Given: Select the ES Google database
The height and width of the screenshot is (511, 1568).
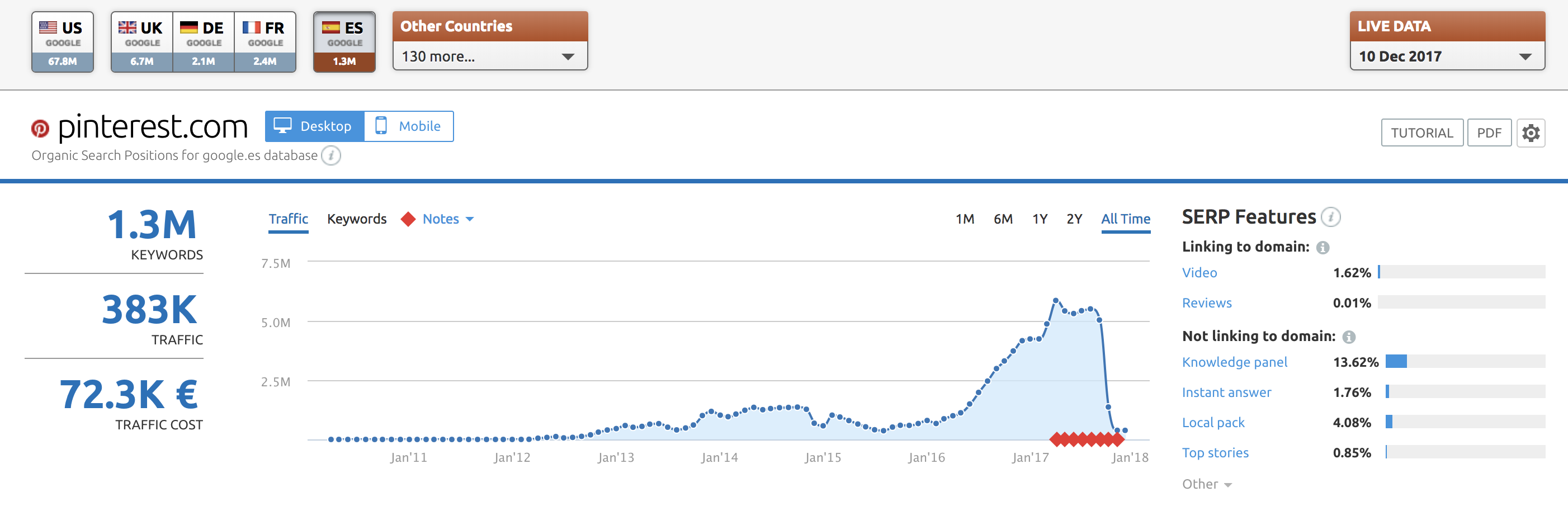Looking at the screenshot, I should click(344, 41).
